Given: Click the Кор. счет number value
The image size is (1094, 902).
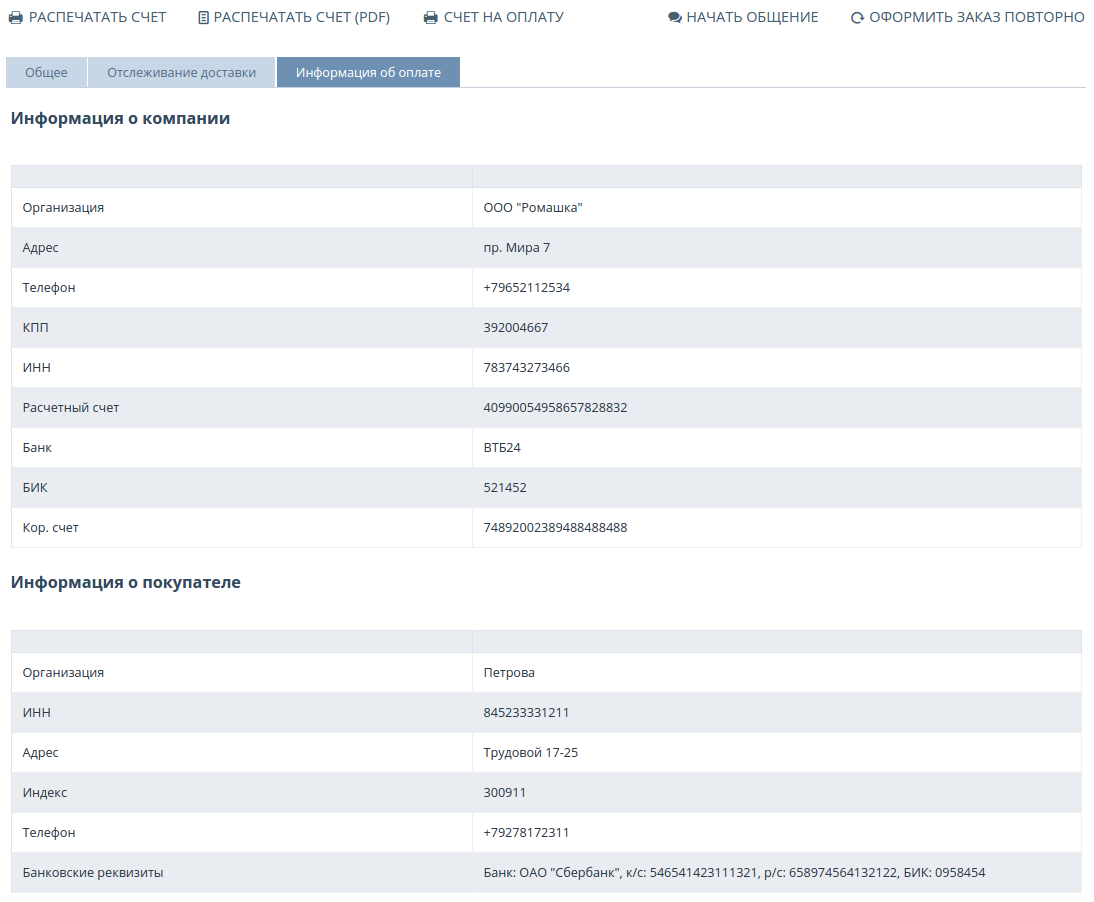Looking at the screenshot, I should (x=555, y=528).
